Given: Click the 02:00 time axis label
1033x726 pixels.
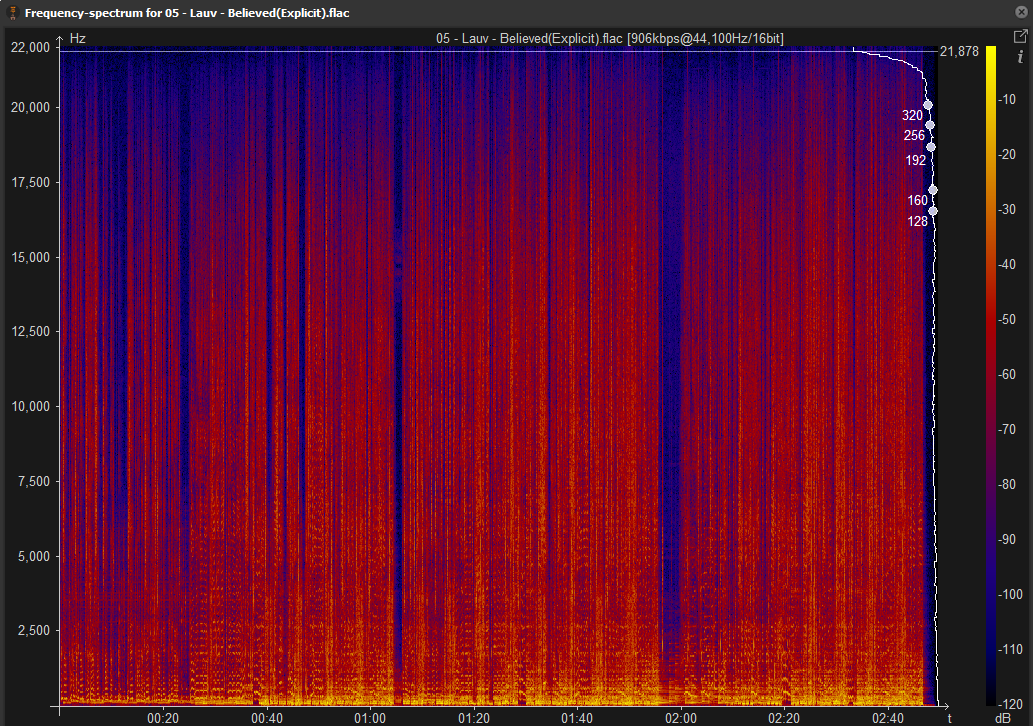Looking at the screenshot, I should click(x=681, y=718).
